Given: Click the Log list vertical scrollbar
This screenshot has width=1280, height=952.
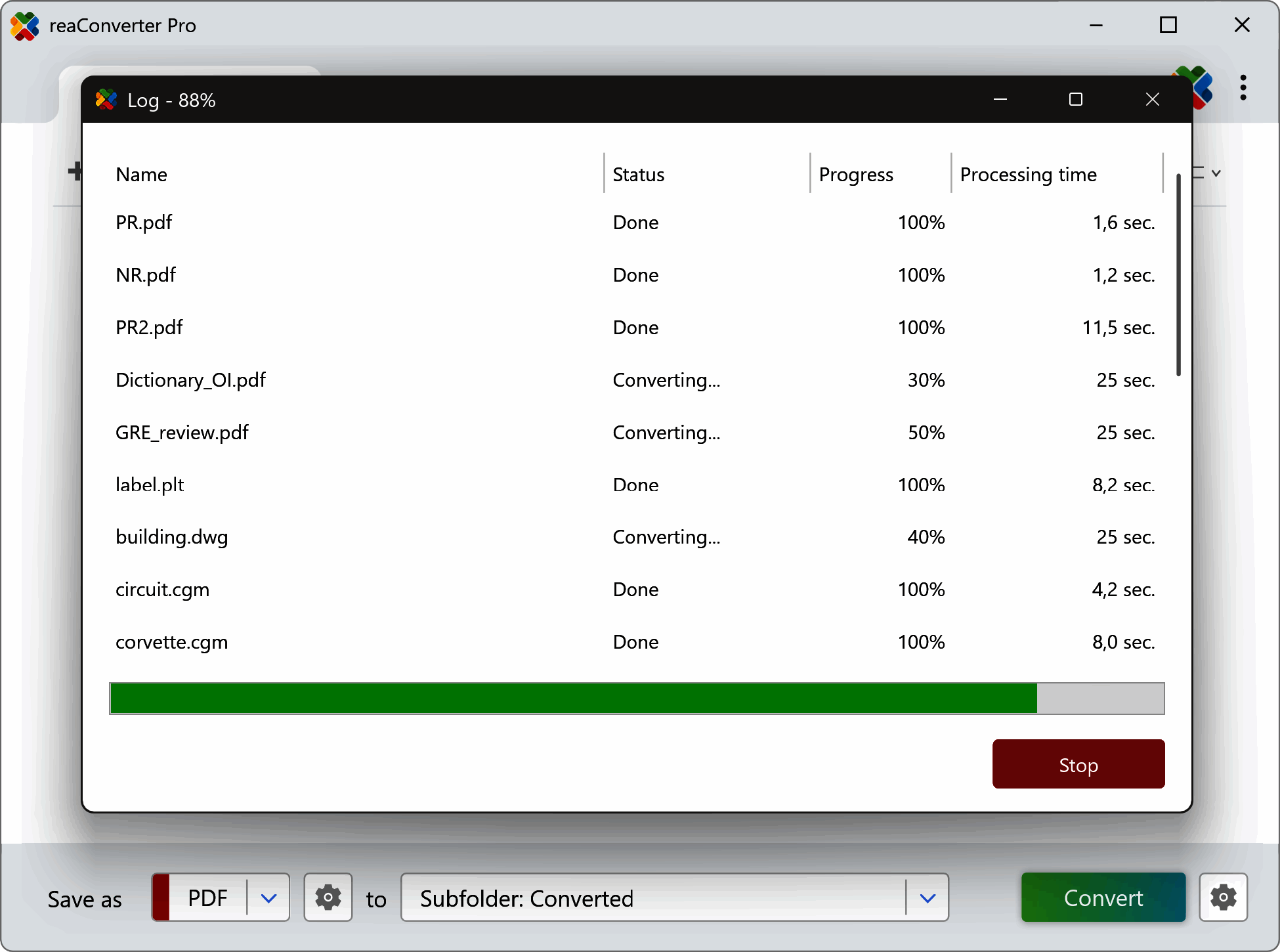Looking at the screenshot, I should point(1178,276).
